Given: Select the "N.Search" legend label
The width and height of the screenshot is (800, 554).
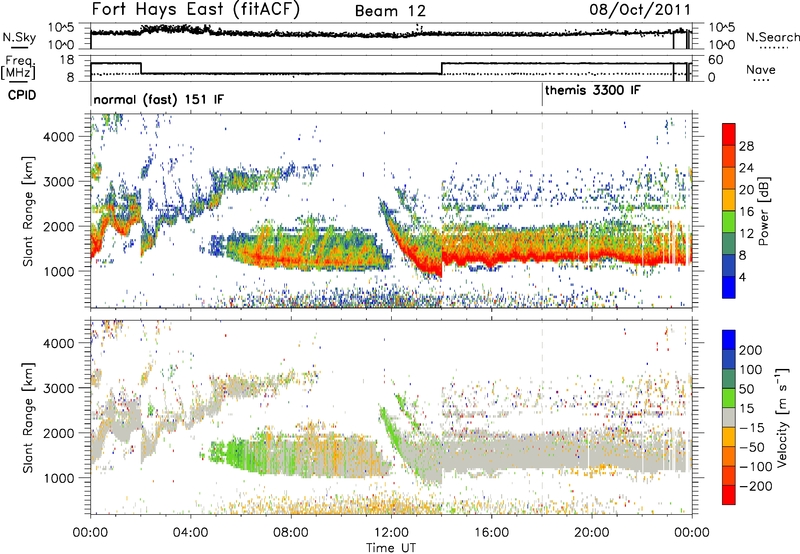Looking at the screenshot, I should click(x=773, y=37).
